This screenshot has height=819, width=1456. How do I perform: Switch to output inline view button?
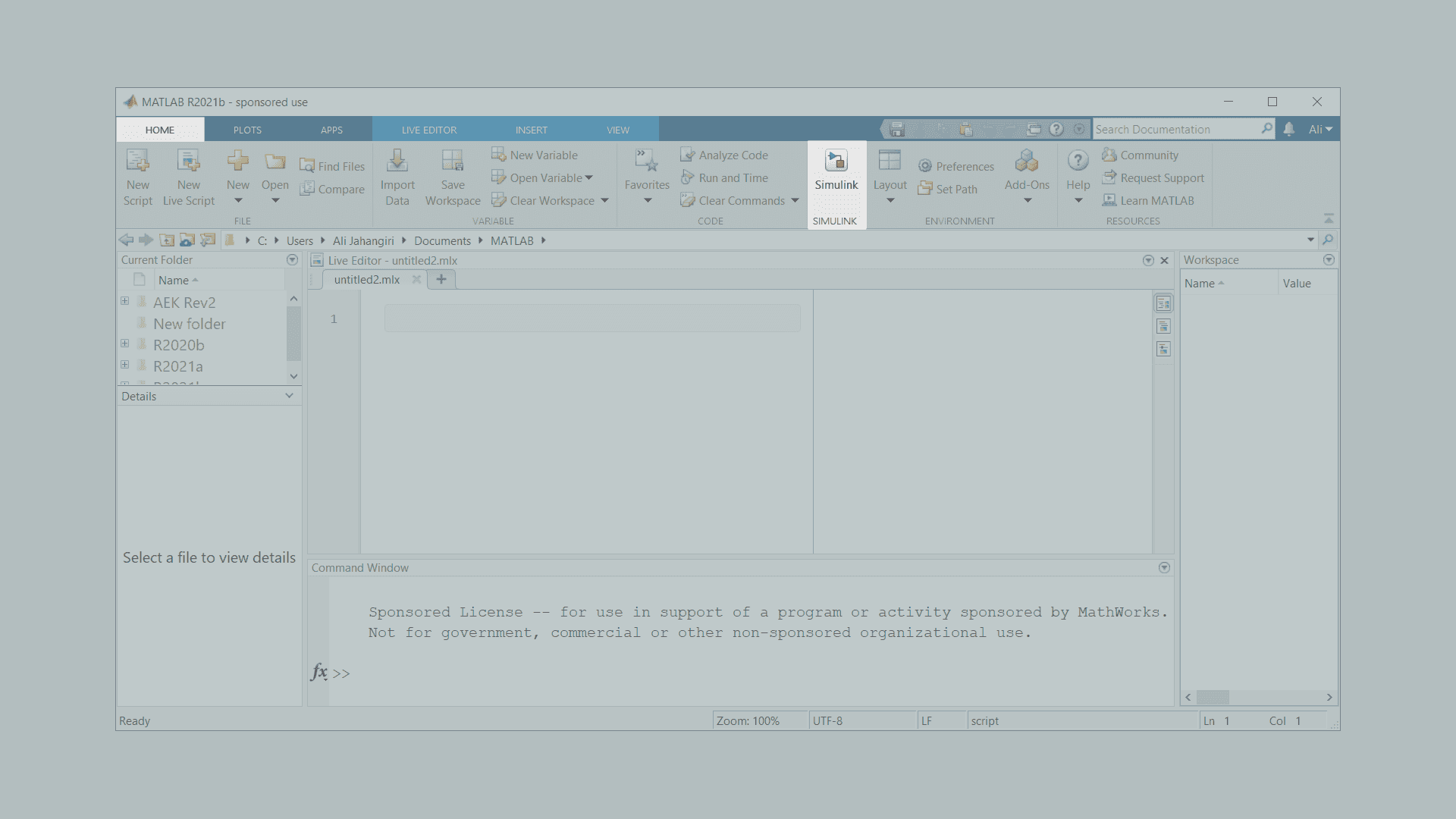(x=1163, y=327)
